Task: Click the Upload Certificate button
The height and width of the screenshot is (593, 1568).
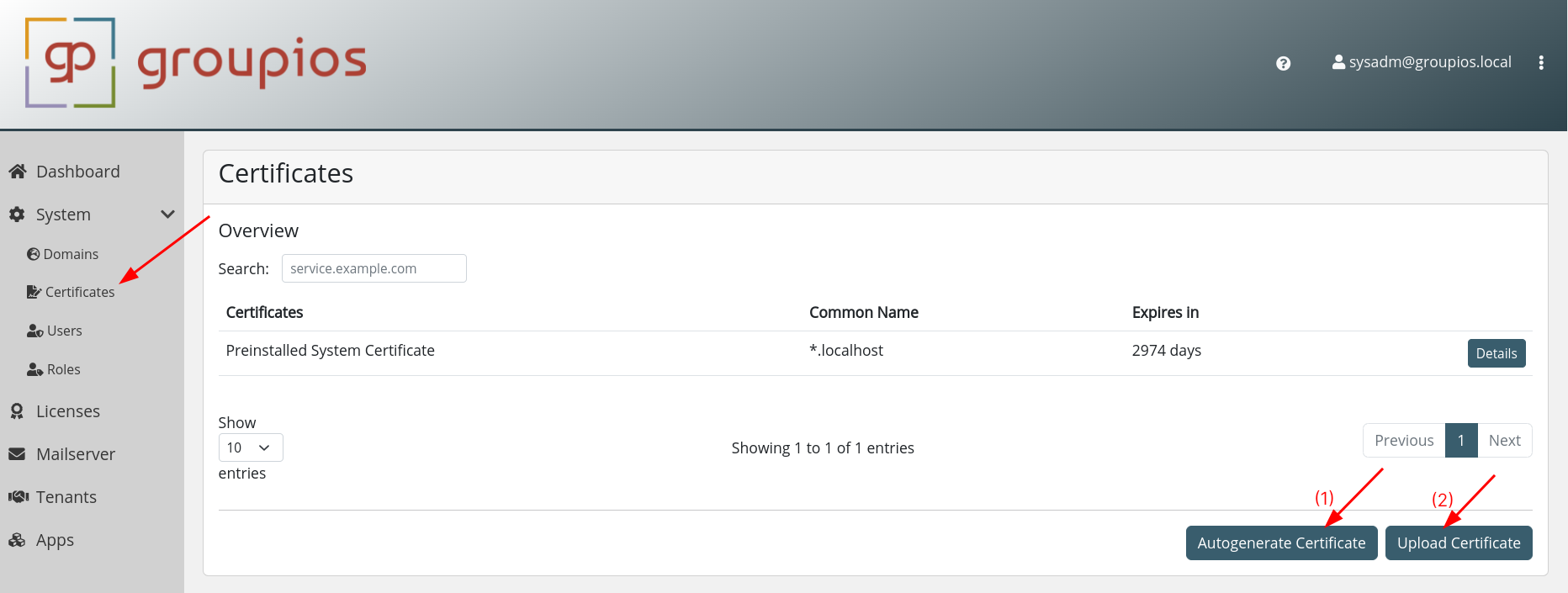Action: click(1459, 543)
